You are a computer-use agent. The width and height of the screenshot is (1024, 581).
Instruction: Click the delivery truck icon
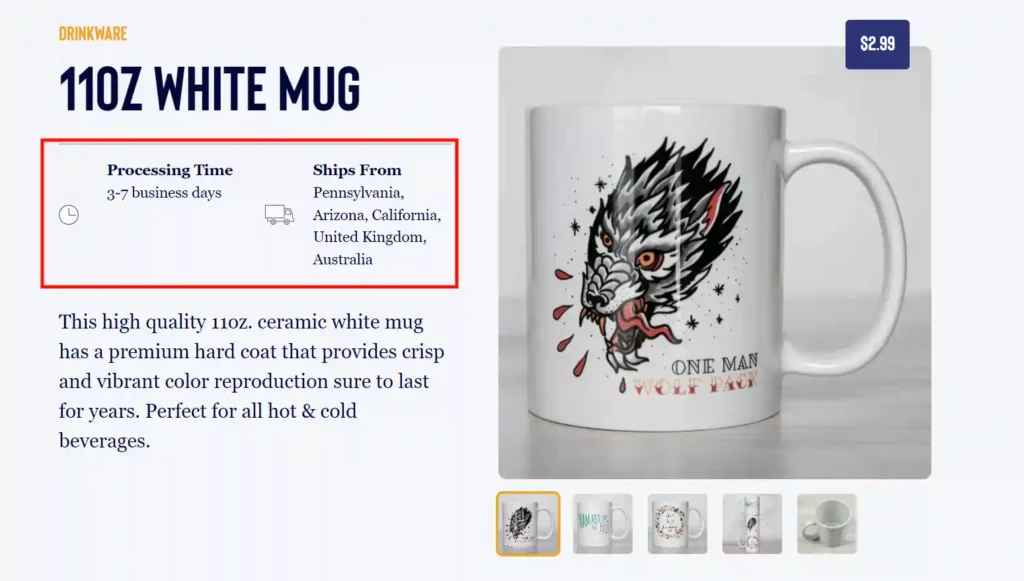[x=280, y=214]
